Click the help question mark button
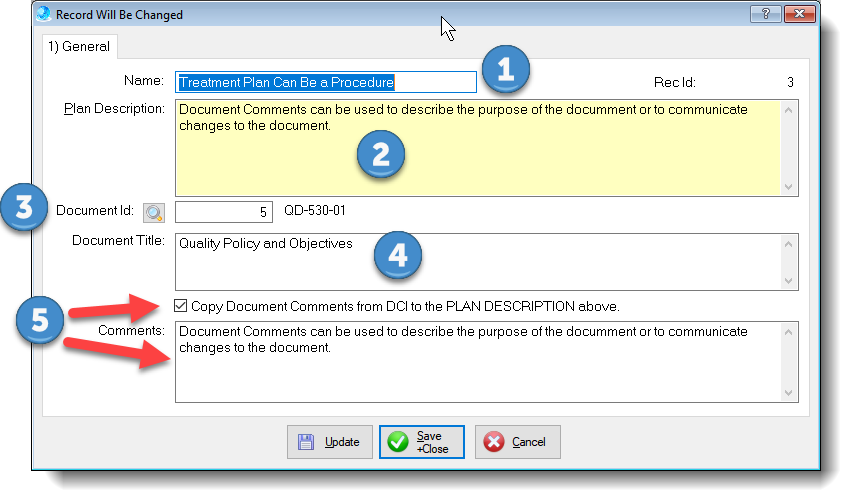The image size is (854, 504). (763, 16)
